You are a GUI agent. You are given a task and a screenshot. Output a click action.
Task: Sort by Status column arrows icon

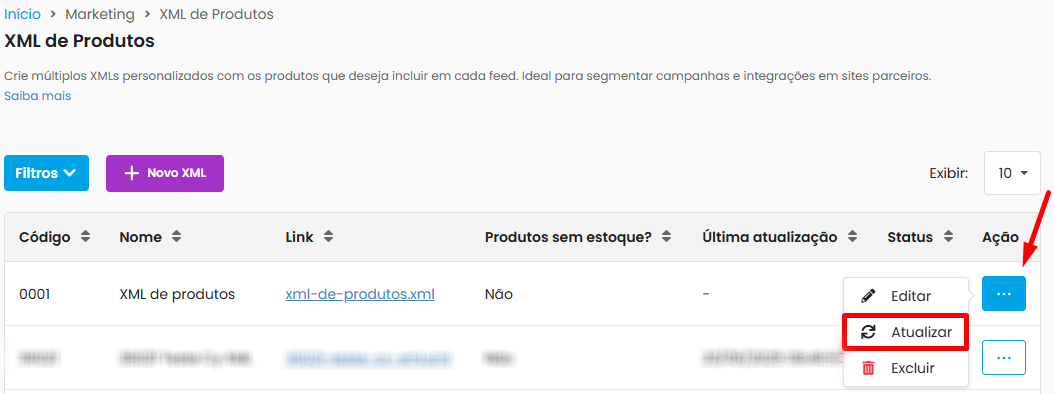[x=948, y=237]
